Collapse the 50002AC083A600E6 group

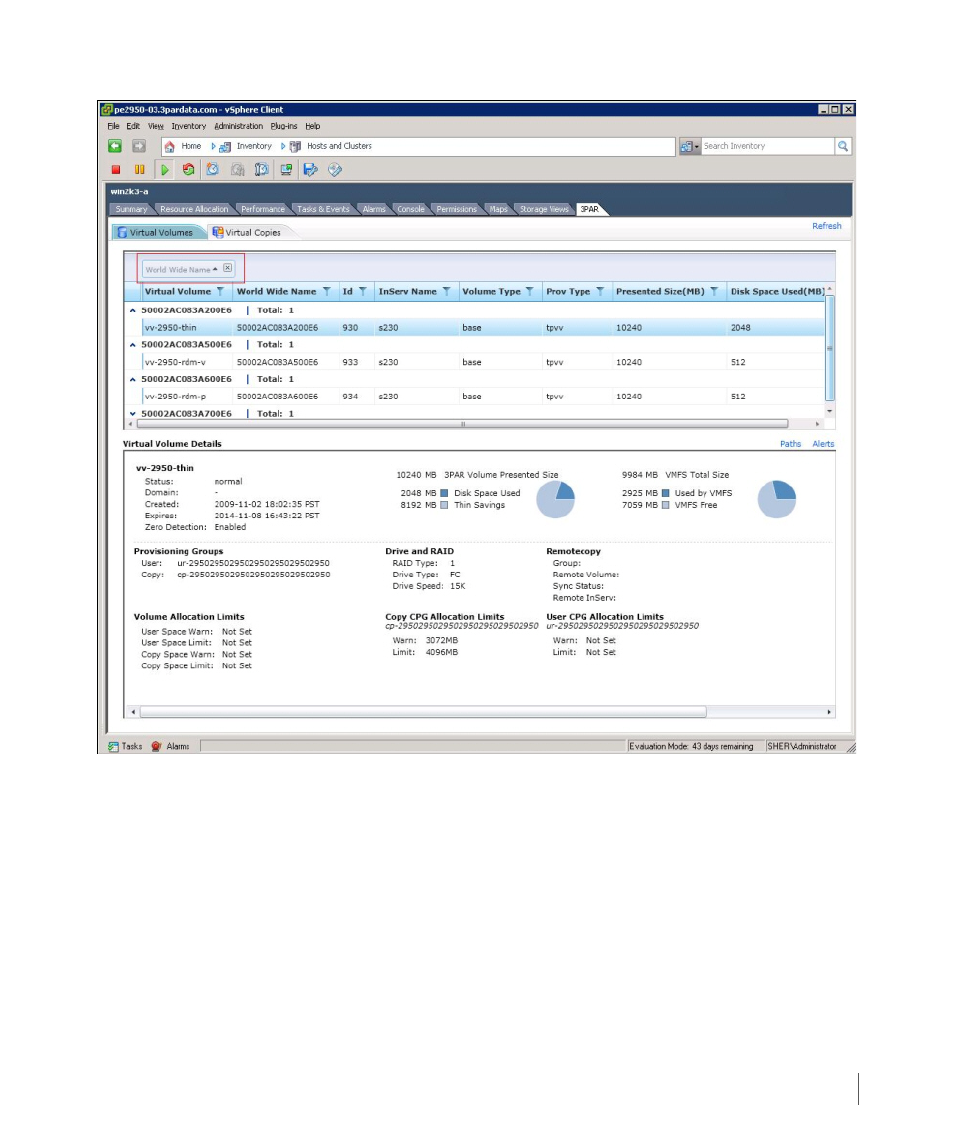(132, 380)
